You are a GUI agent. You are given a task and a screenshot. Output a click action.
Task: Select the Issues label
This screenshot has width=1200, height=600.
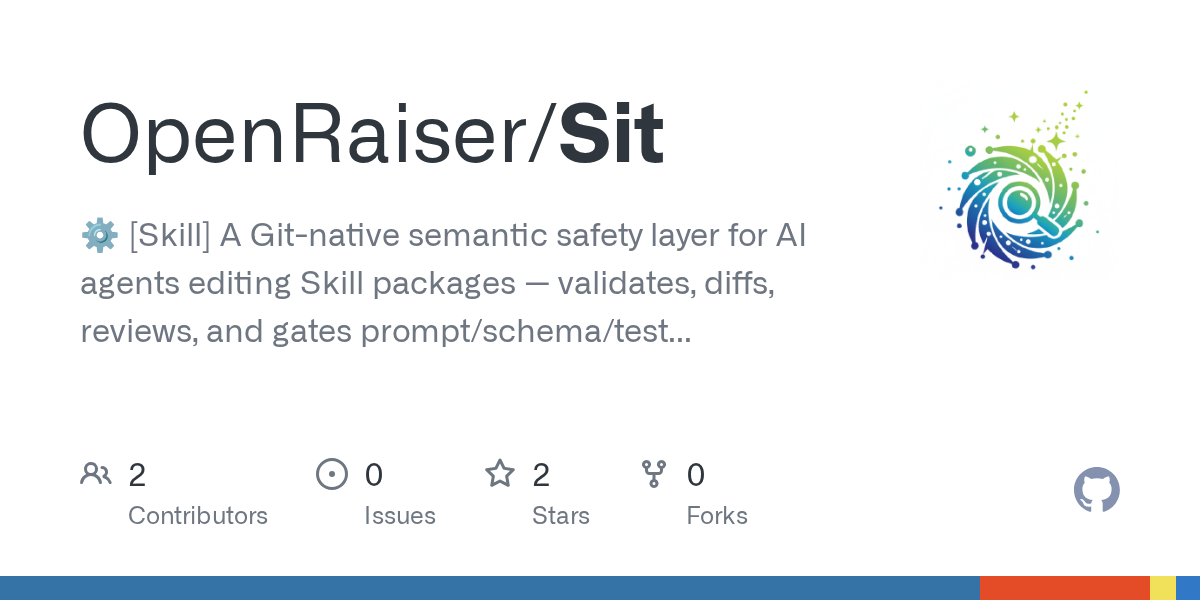click(400, 516)
